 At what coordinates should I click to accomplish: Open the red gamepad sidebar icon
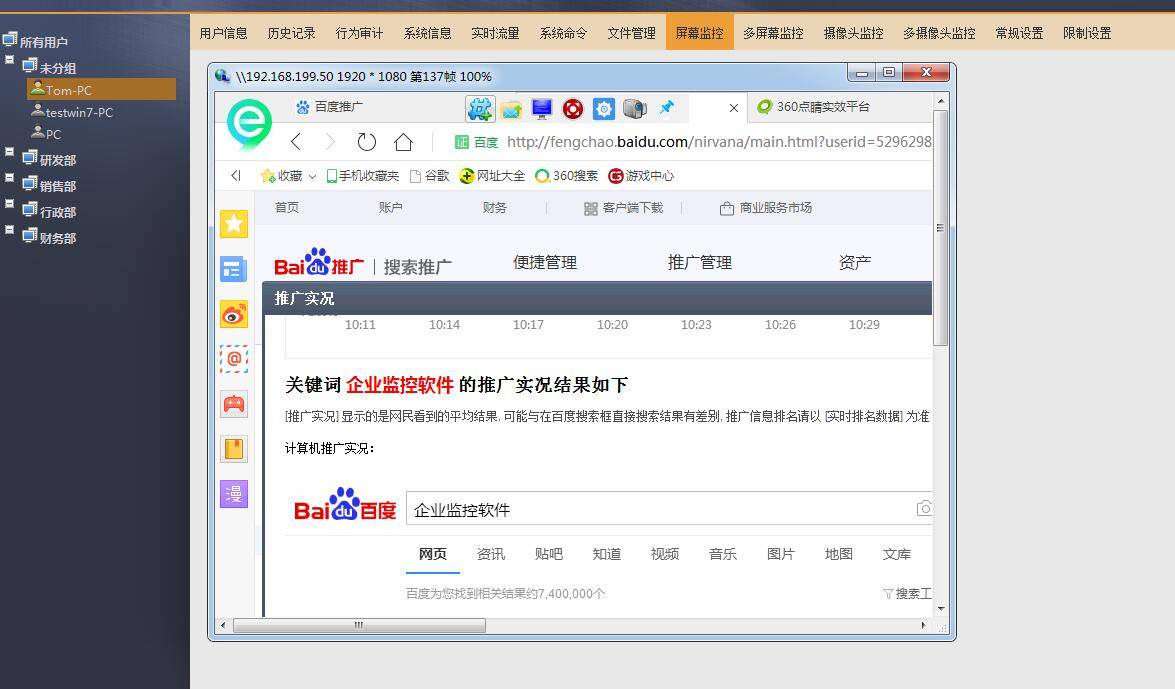234,404
